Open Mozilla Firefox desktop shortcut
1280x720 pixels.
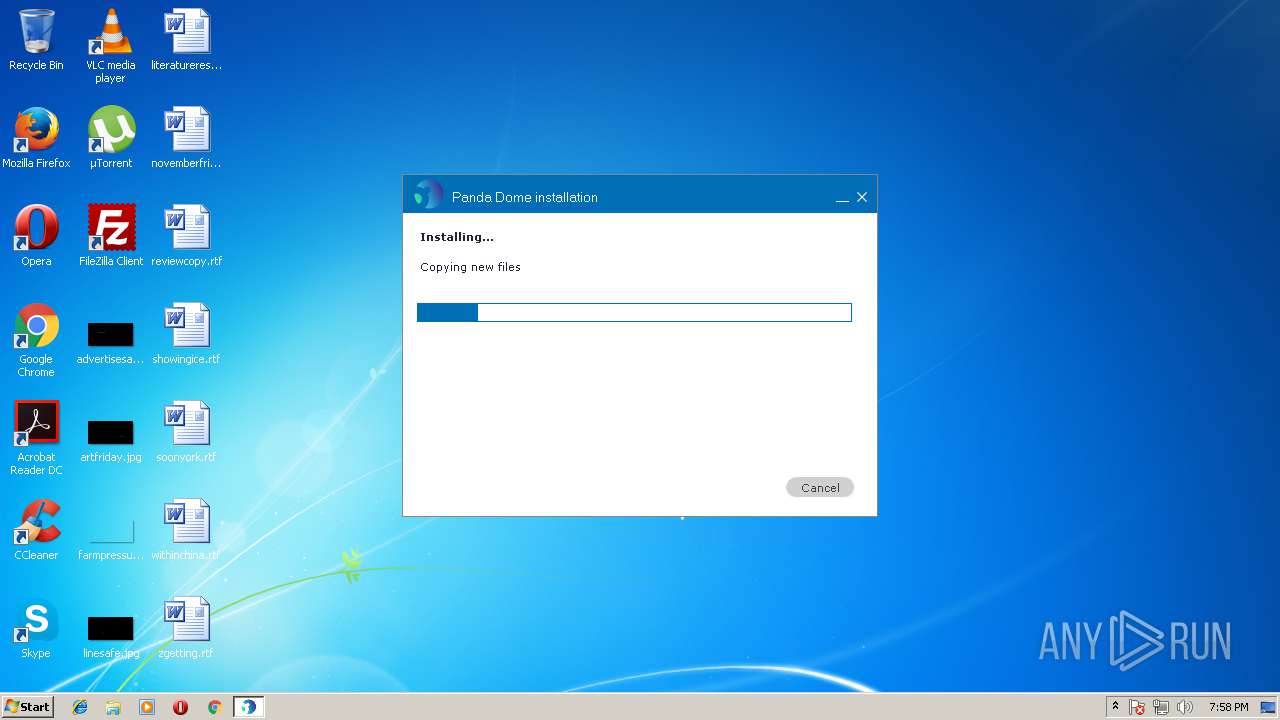pos(36,138)
